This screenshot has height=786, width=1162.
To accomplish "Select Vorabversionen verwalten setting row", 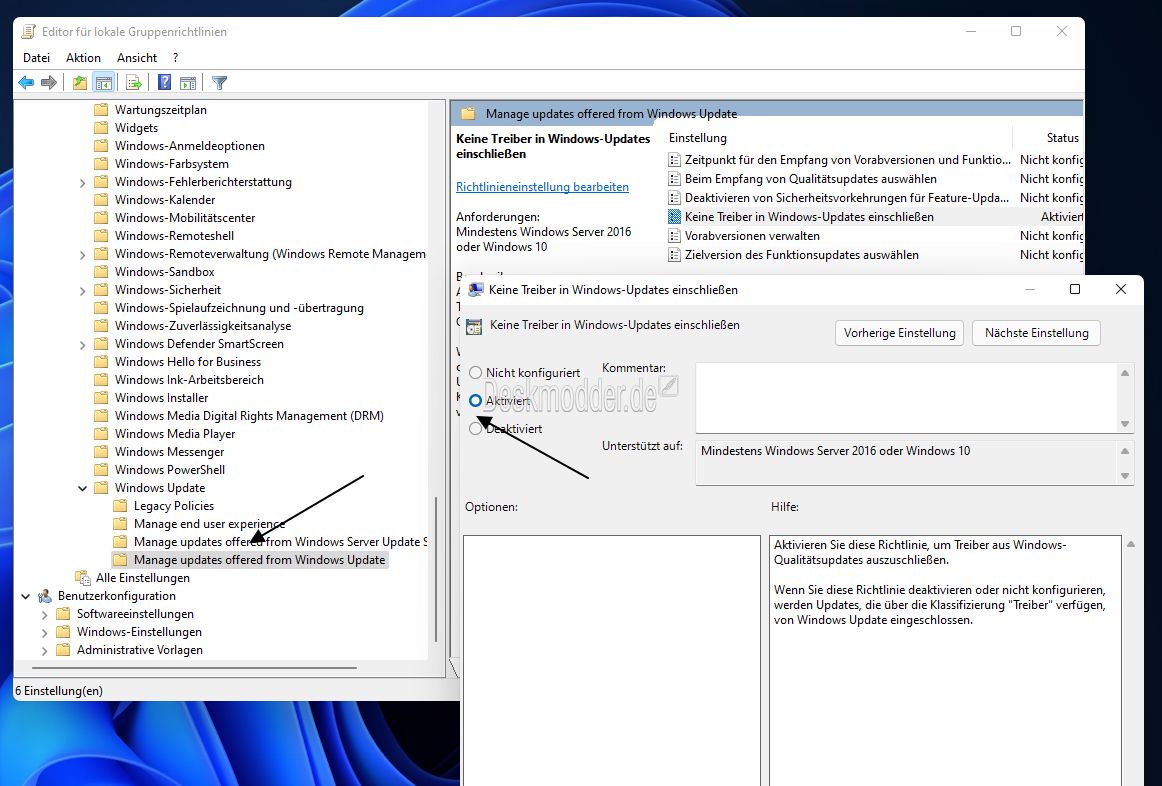I will click(x=875, y=236).
